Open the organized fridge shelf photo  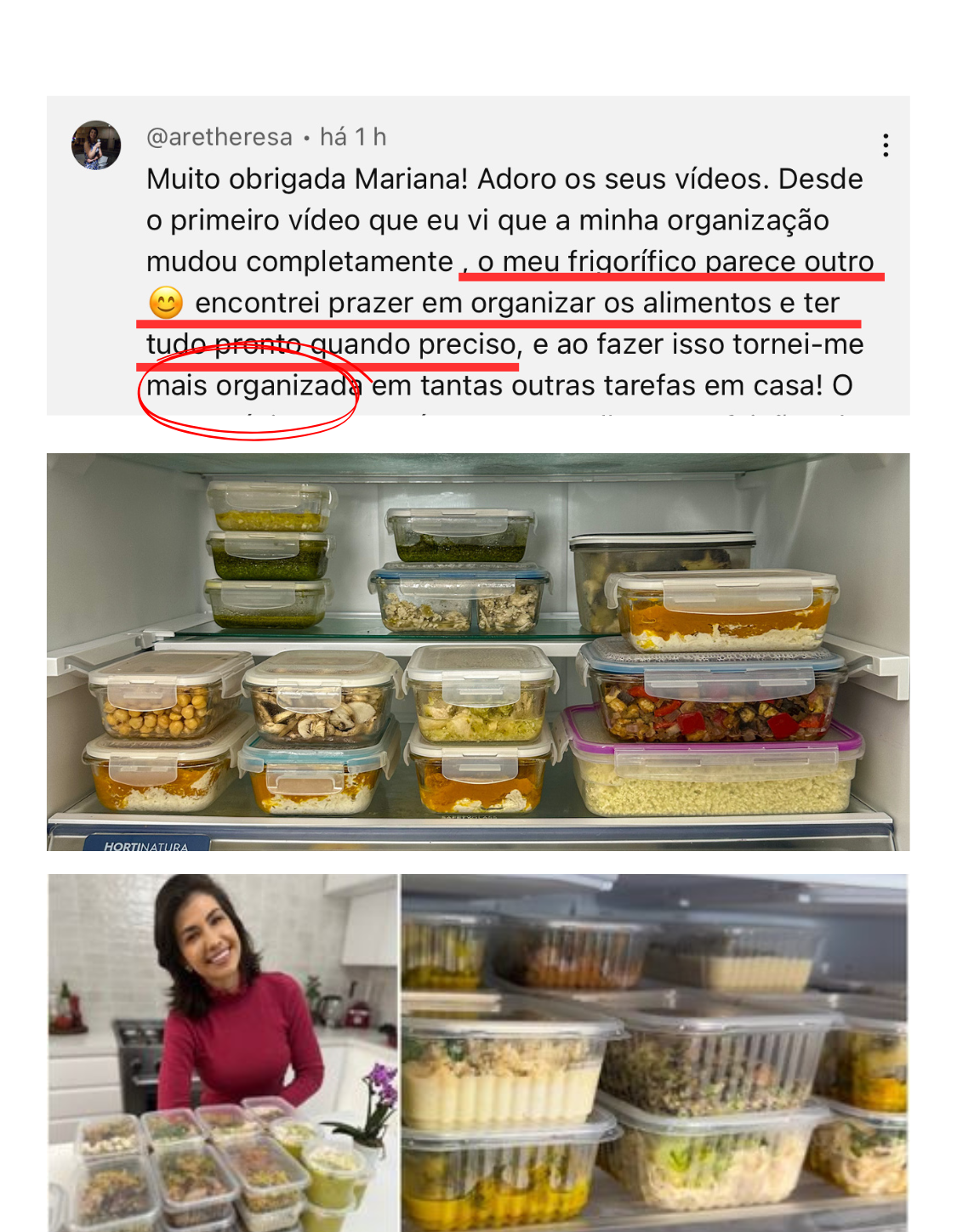point(478,652)
